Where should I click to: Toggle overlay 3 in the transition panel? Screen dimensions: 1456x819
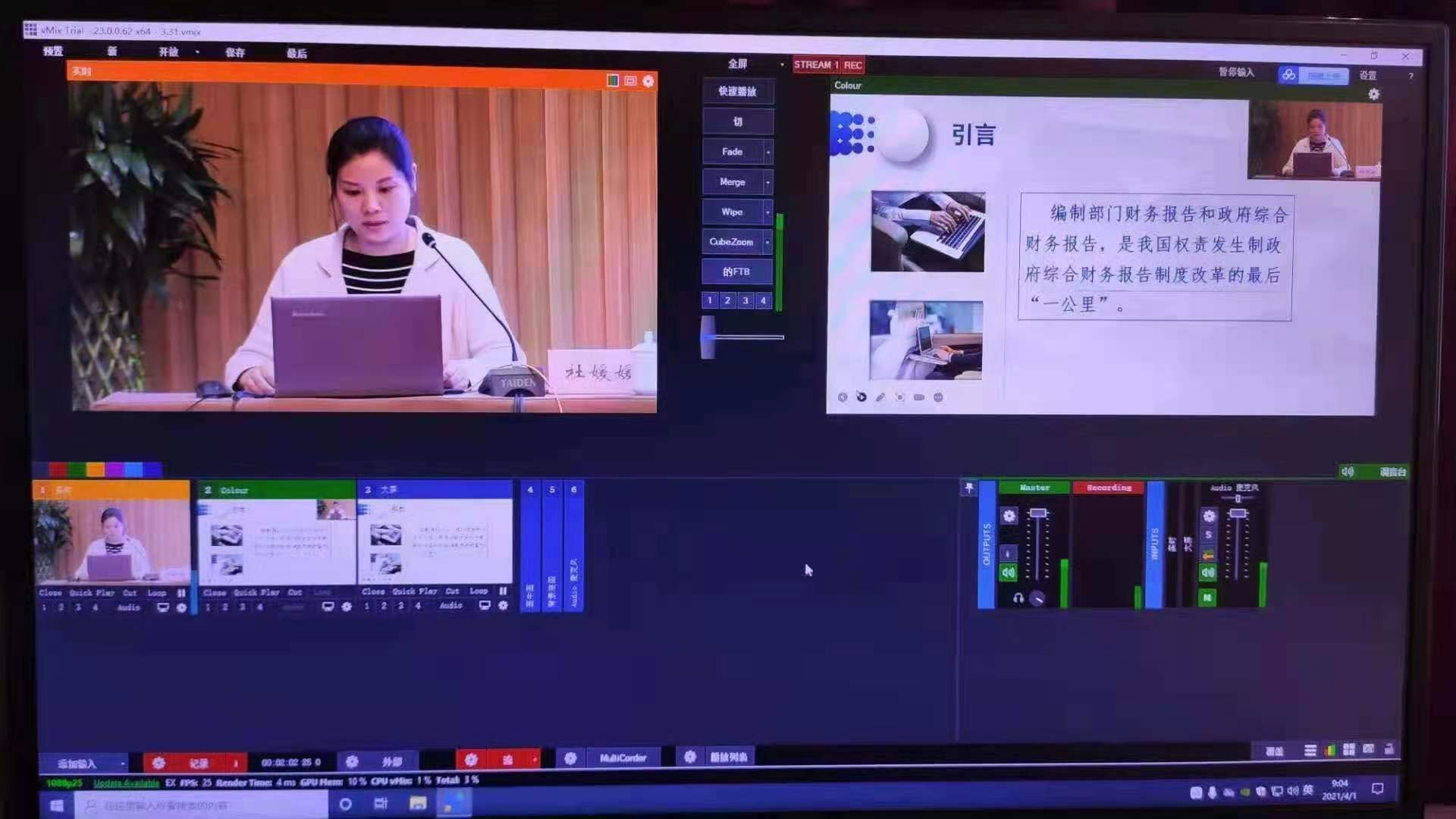[745, 300]
